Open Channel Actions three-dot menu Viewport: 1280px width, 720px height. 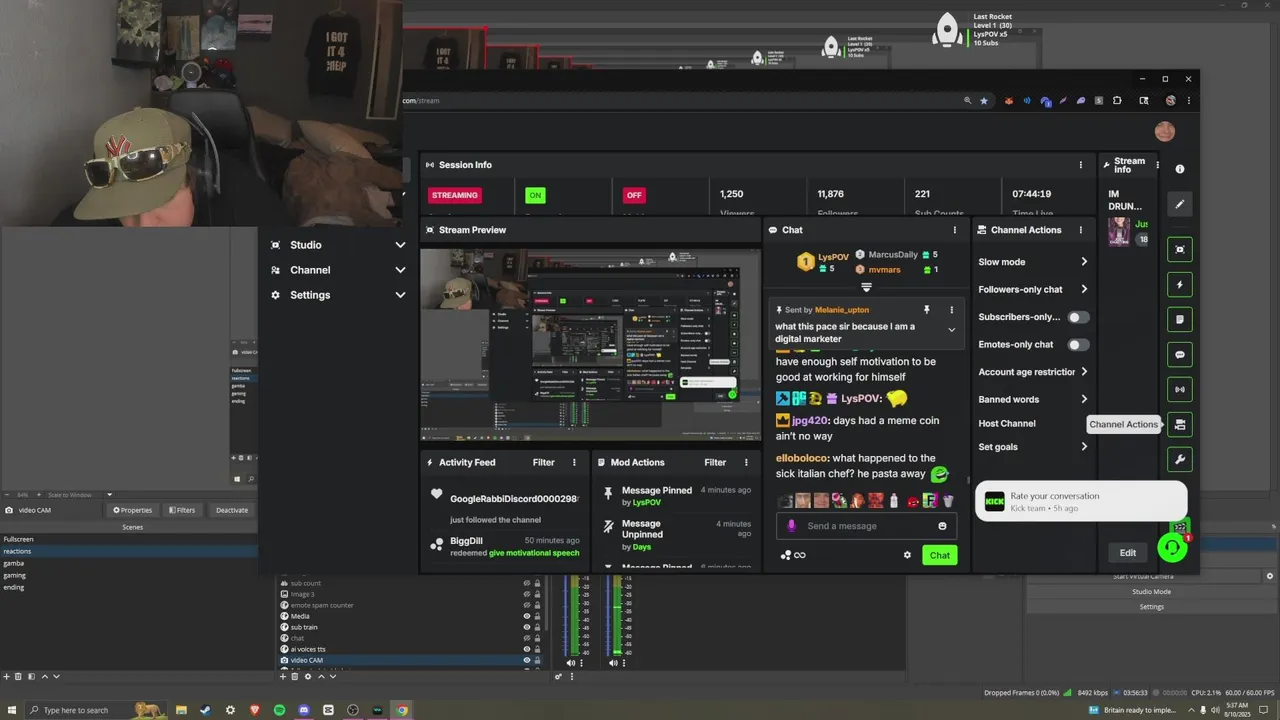point(1080,230)
